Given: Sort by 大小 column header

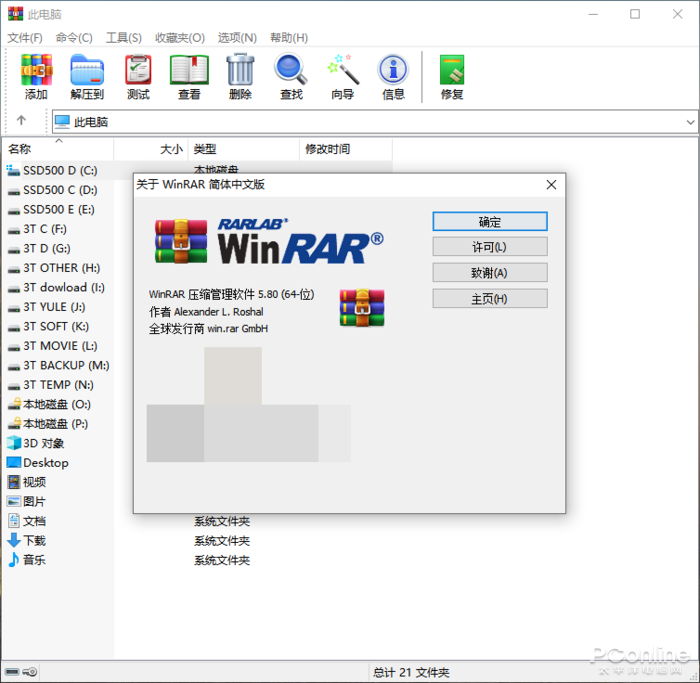Looking at the screenshot, I should click(x=151, y=149).
